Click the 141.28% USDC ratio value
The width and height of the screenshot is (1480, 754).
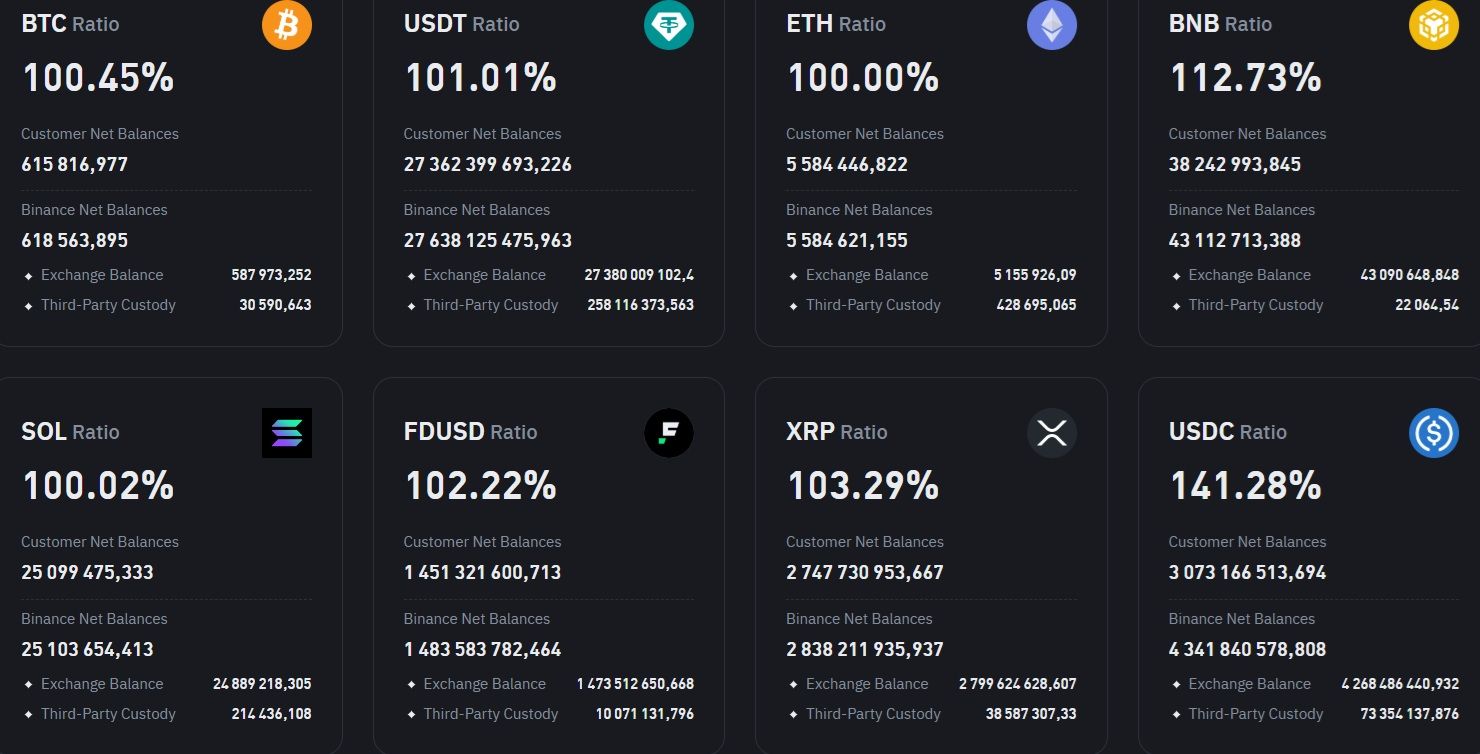pyautogui.click(x=1245, y=486)
